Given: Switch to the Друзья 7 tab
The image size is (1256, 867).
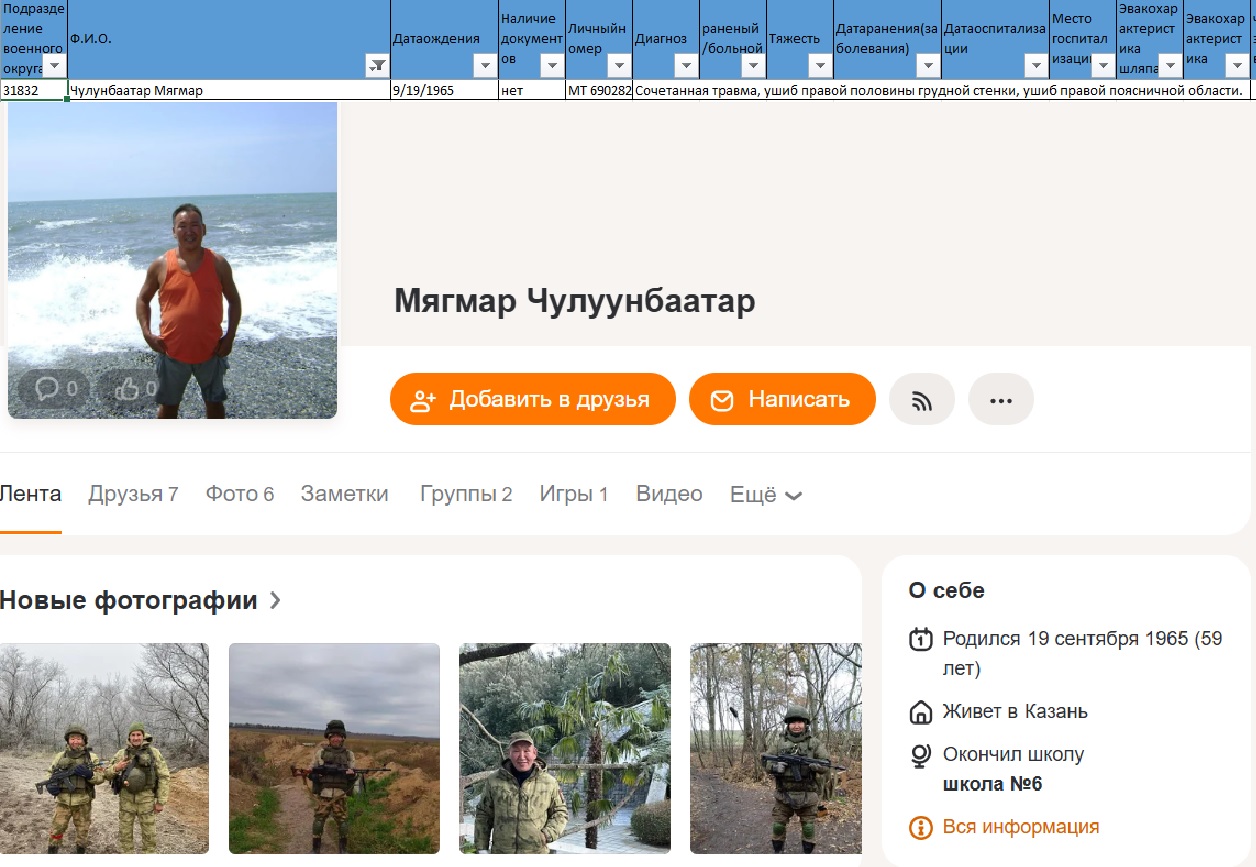Looking at the screenshot, I should [x=133, y=494].
